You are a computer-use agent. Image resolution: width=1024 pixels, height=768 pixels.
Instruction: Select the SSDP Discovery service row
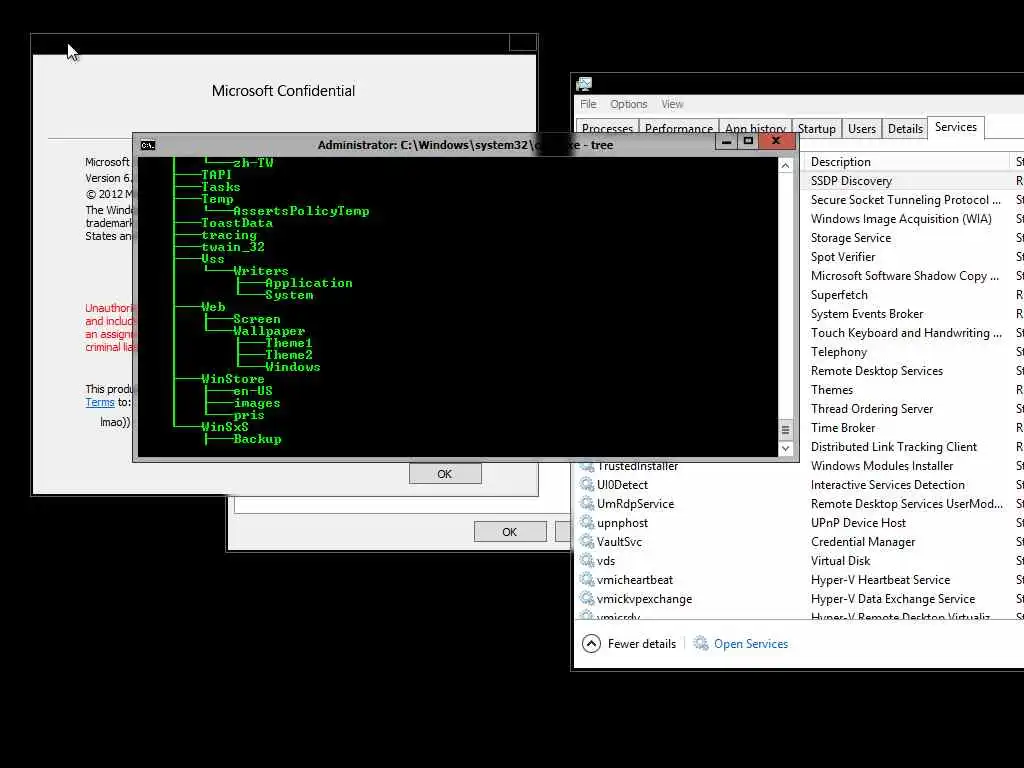[x=912, y=181]
